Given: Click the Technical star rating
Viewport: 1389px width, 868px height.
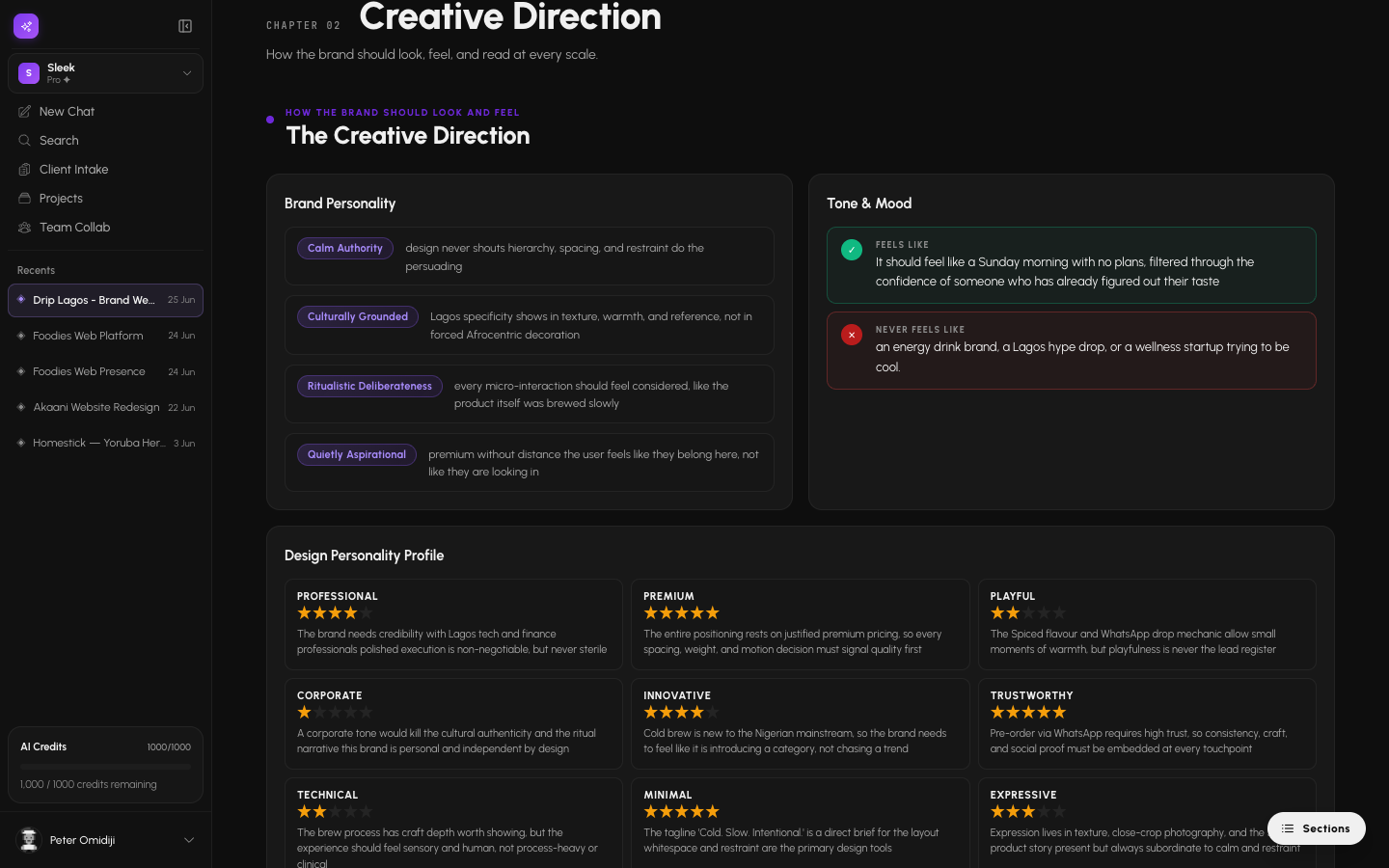Looking at the screenshot, I should point(335,812).
